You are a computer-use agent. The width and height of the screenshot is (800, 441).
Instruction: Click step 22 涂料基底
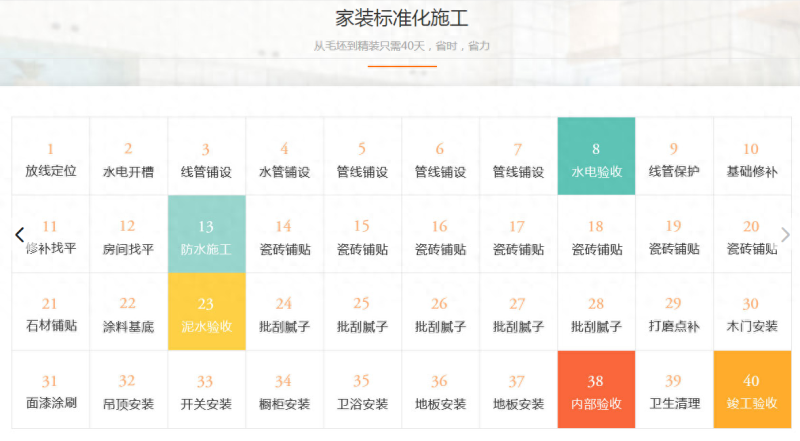coord(128,312)
